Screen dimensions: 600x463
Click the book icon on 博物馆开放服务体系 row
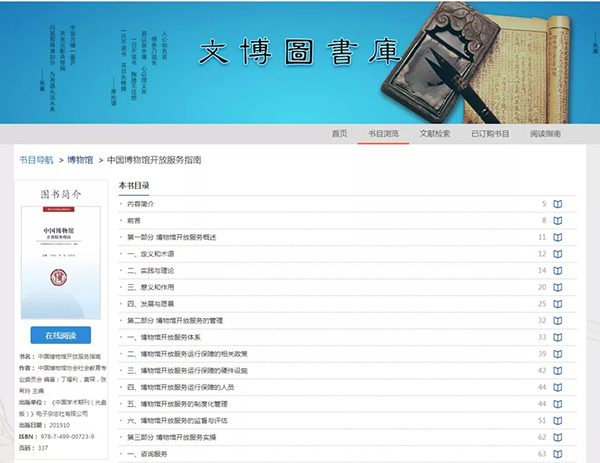point(558,337)
